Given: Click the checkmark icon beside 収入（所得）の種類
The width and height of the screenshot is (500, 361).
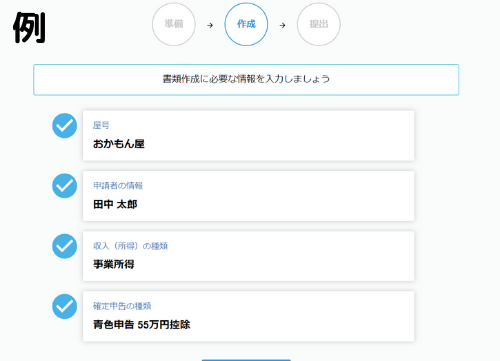Looking at the screenshot, I should click(x=65, y=246).
